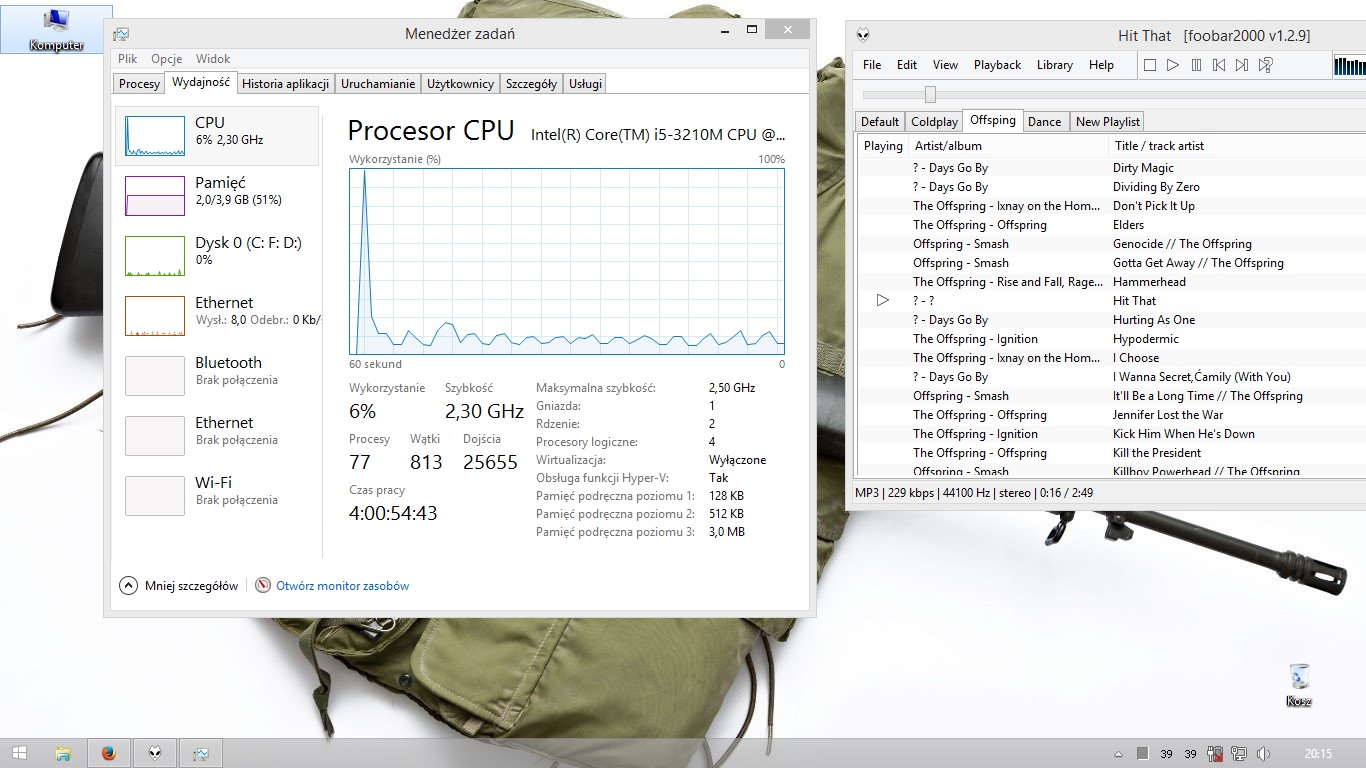Sort by Artist/album column header
This screenshot has width=1366, height=768.
pos(1011,146)
